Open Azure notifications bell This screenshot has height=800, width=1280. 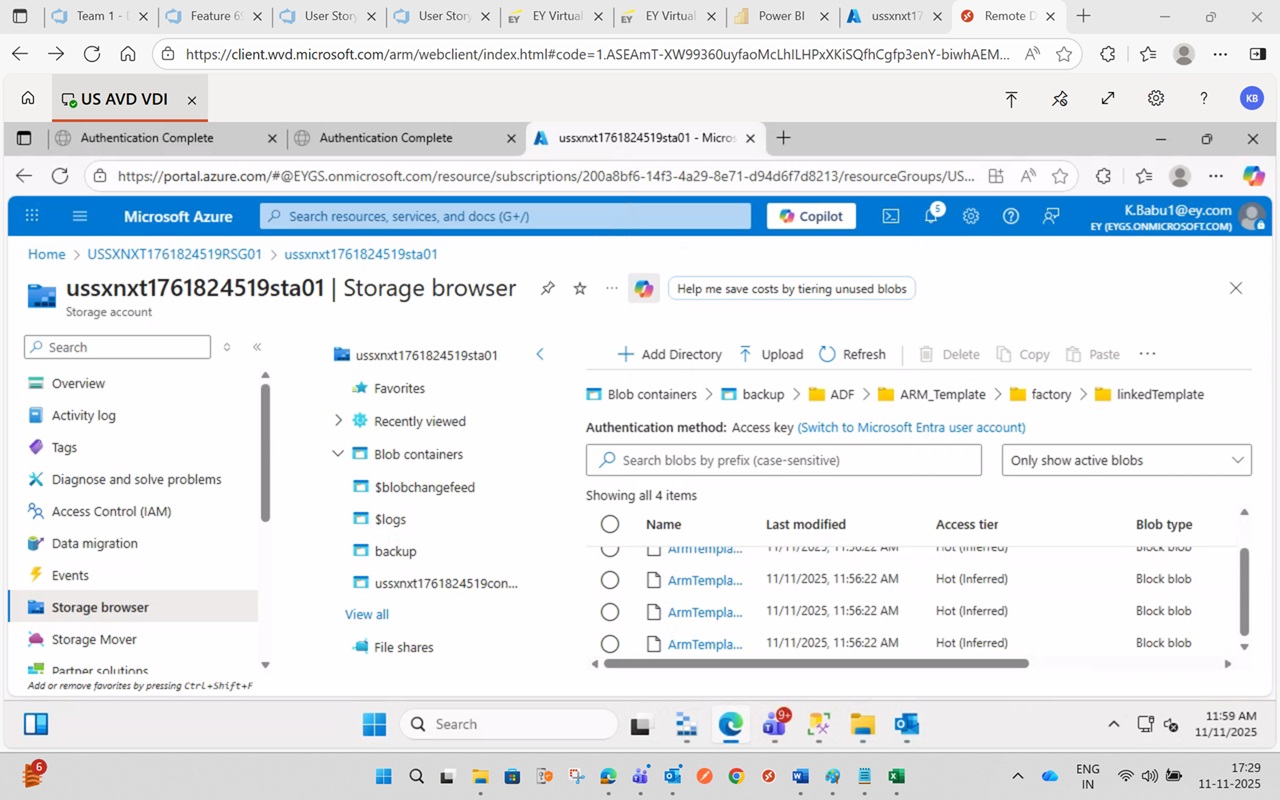(931, 216)
